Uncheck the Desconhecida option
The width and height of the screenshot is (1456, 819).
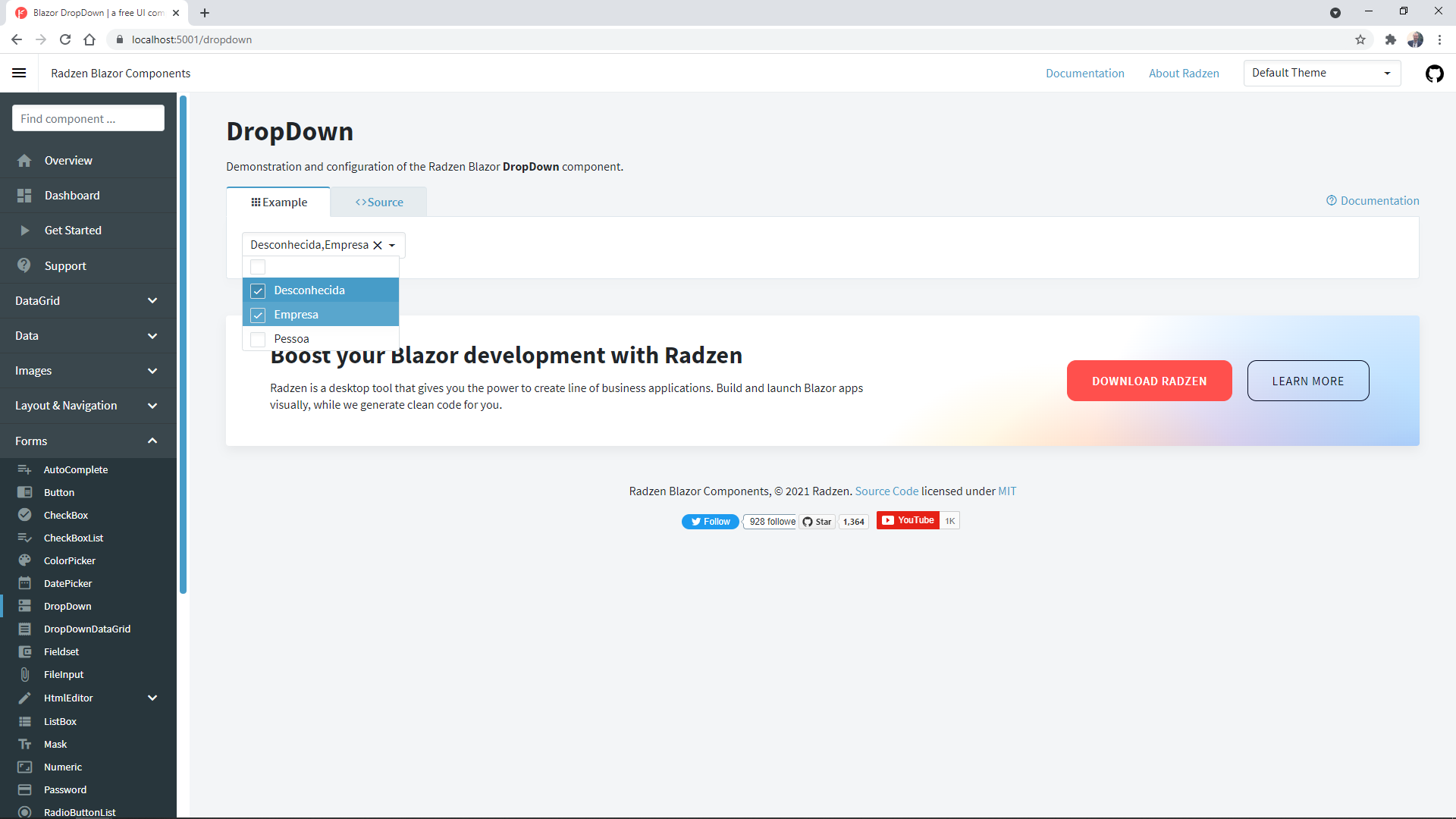(x=258, y=290)
